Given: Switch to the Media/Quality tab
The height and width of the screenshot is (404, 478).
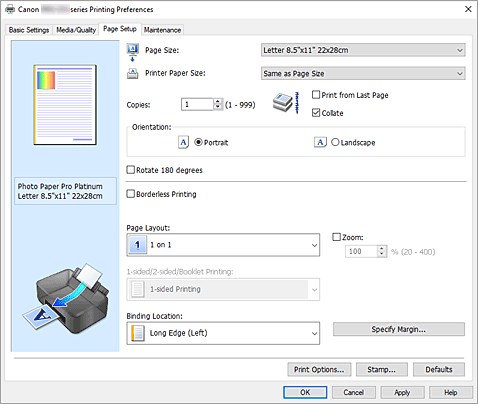Looking at the screenshot, I should click(76, 30).
